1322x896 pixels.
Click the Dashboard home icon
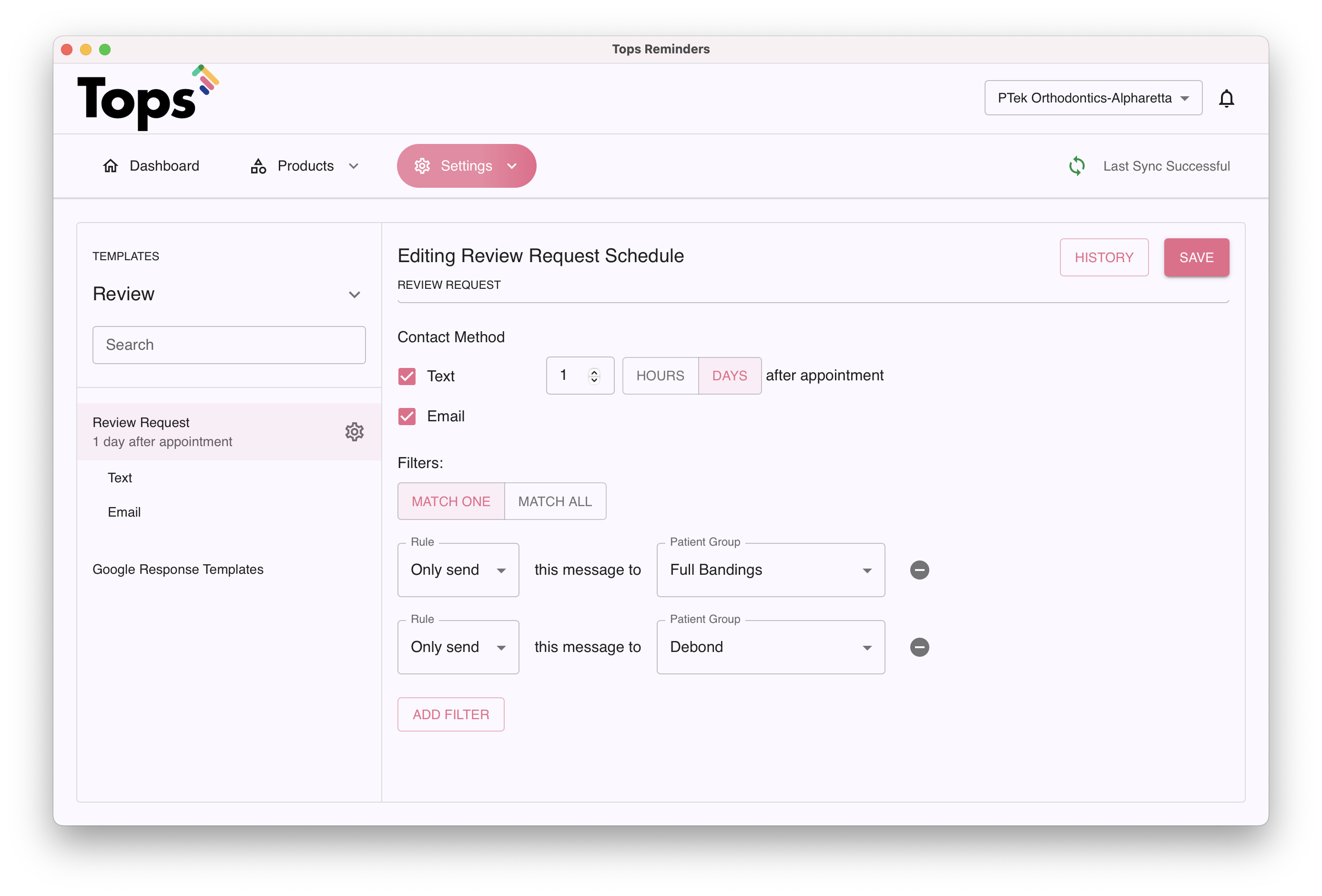(111, 166)
